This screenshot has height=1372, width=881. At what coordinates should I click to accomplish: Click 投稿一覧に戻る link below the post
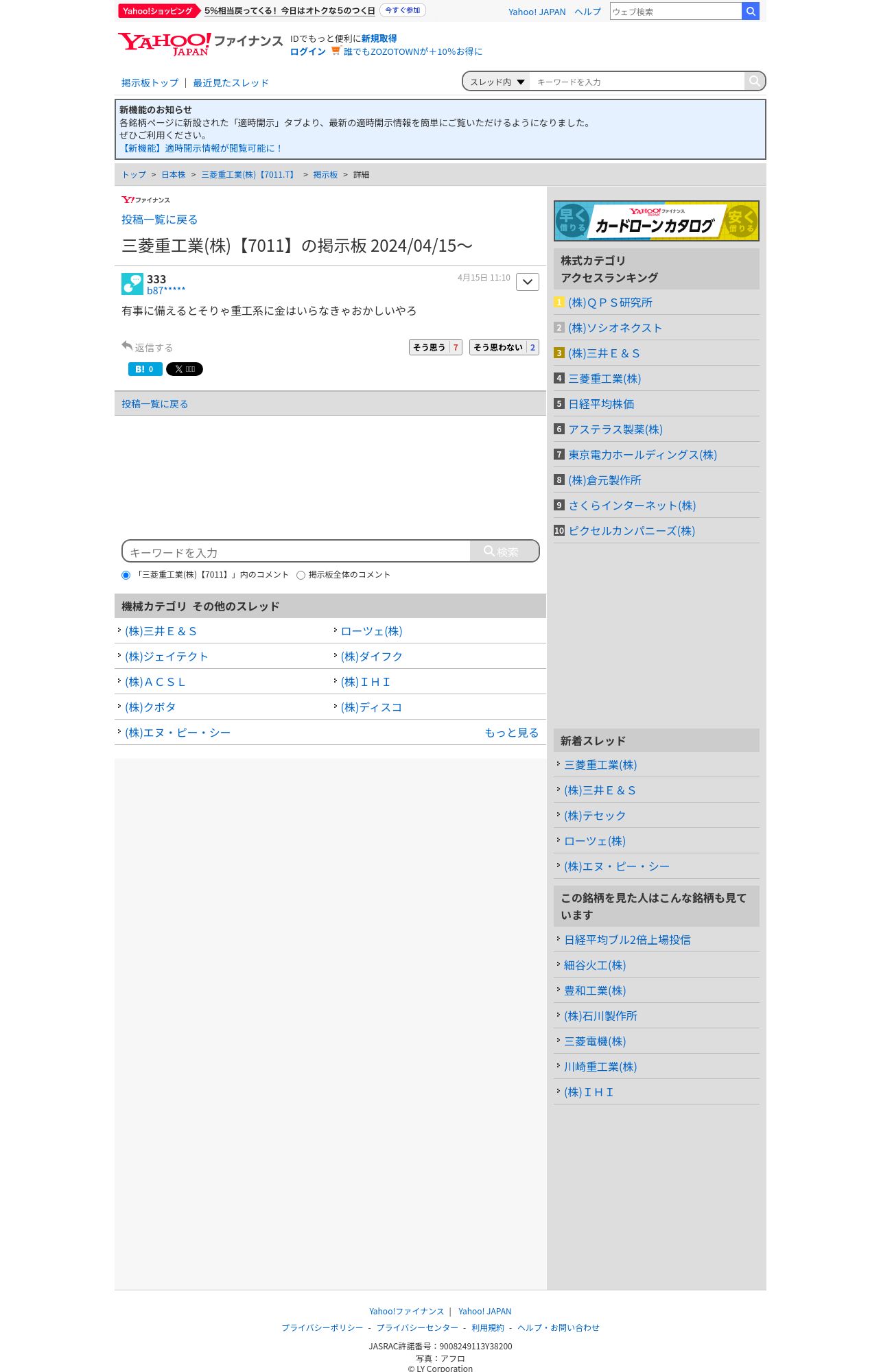(x=155, y=404)
